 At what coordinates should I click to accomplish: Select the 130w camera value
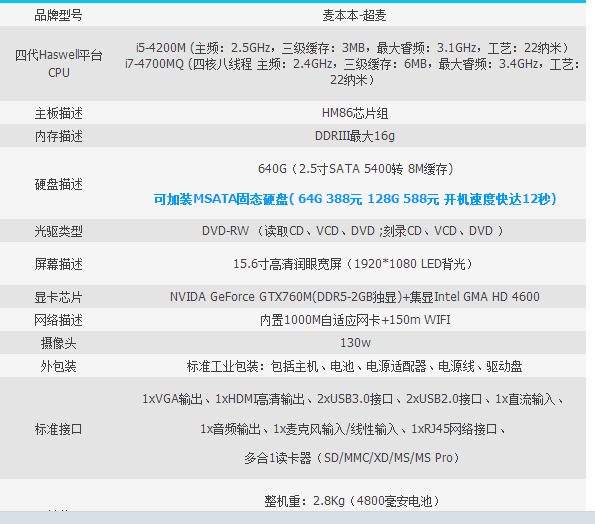[x=355, y=343]
